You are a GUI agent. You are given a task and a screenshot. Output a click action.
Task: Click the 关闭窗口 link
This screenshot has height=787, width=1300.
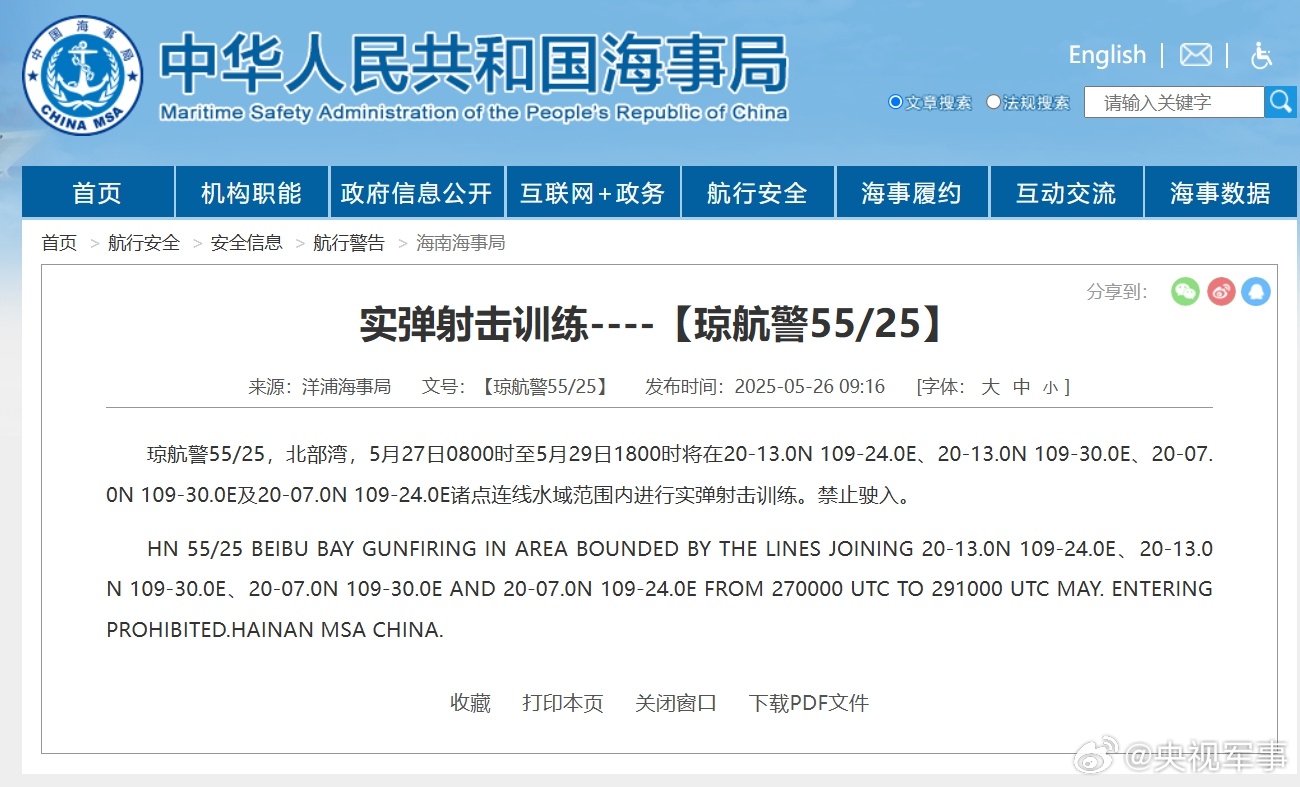(676, 703)
